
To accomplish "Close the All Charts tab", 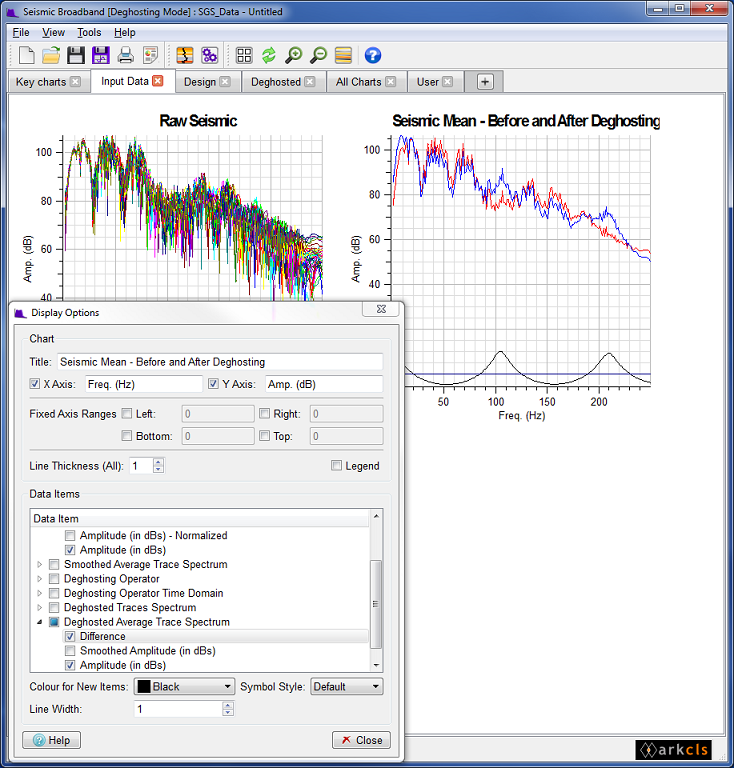I will [x=390, y=82].
